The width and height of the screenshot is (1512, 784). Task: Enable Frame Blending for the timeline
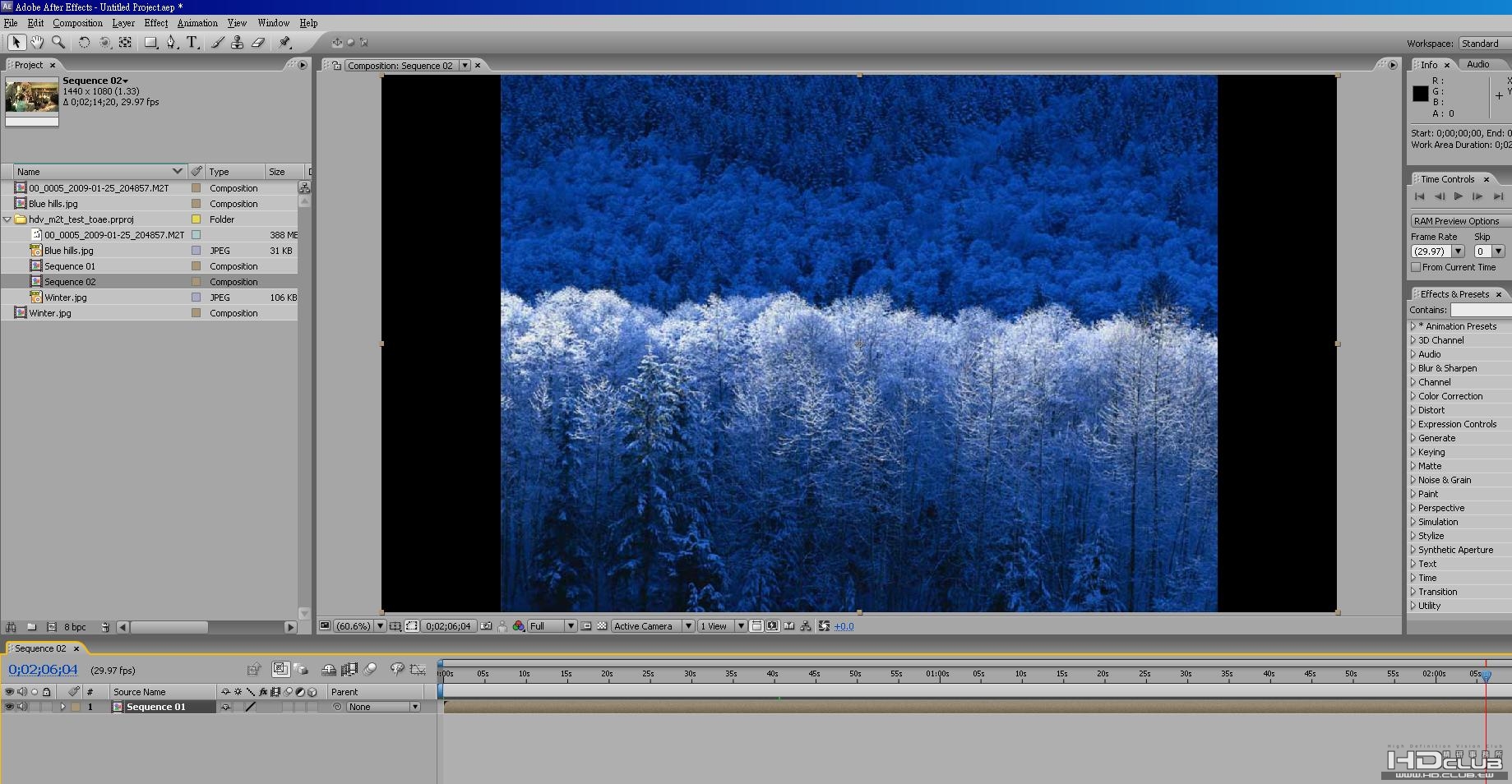(x=349, y=670)
